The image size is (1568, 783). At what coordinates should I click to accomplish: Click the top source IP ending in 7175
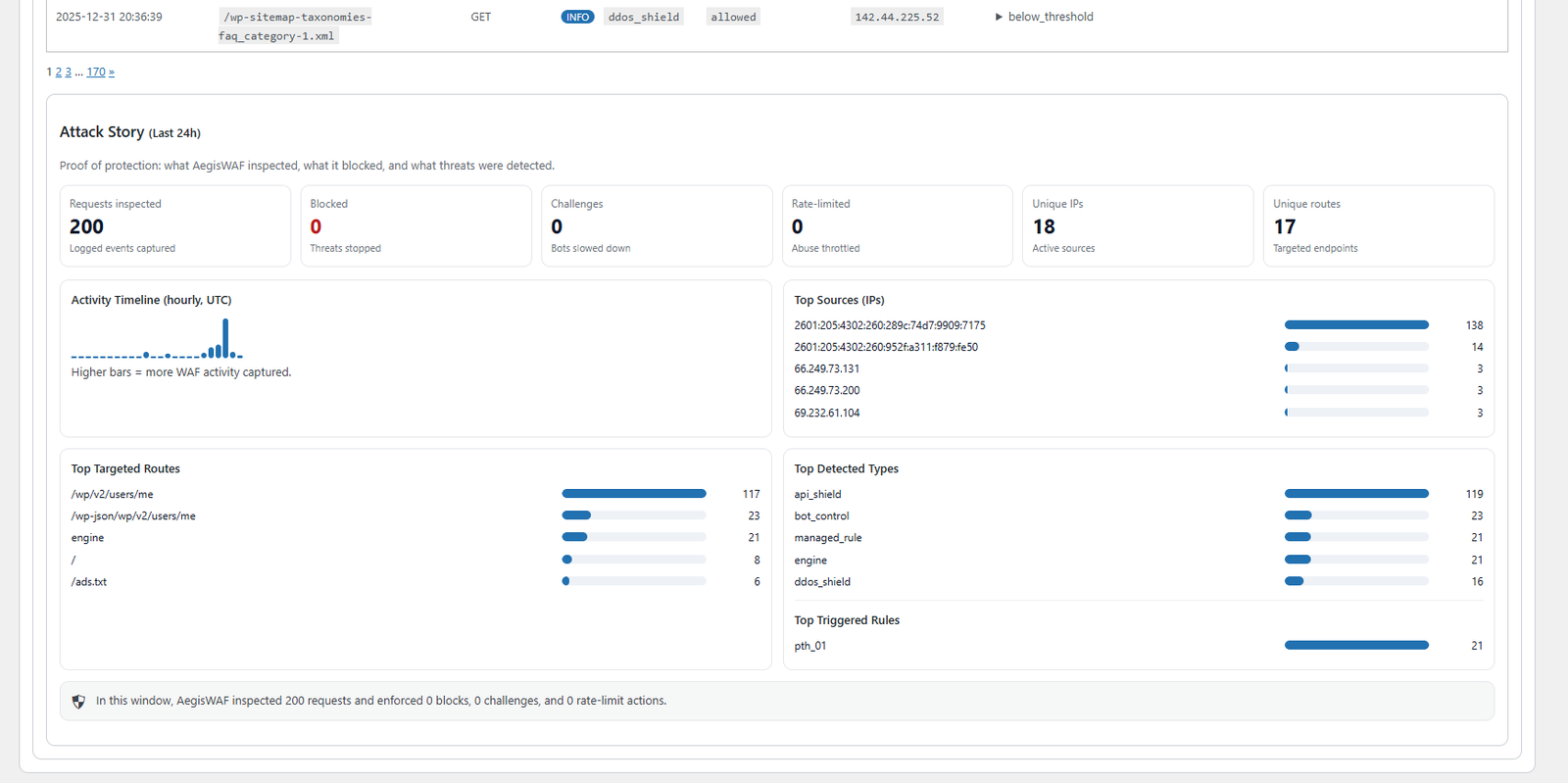pos(889,325)
